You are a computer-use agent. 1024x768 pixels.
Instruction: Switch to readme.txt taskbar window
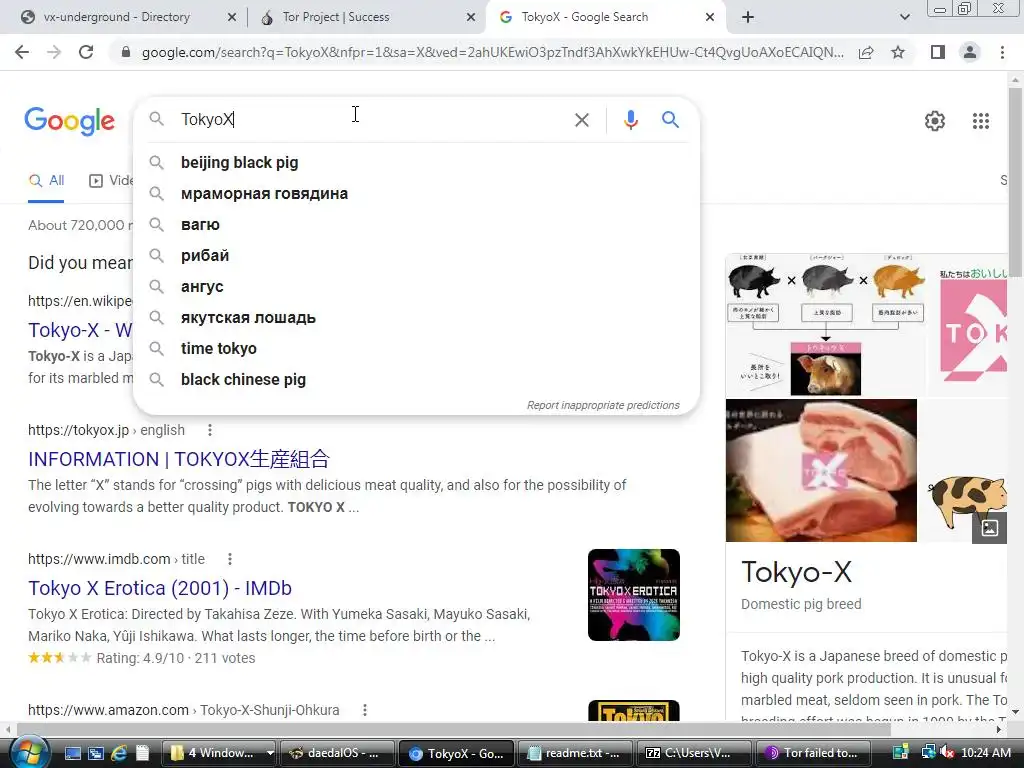pyautogui.click(x=574, y=753)
